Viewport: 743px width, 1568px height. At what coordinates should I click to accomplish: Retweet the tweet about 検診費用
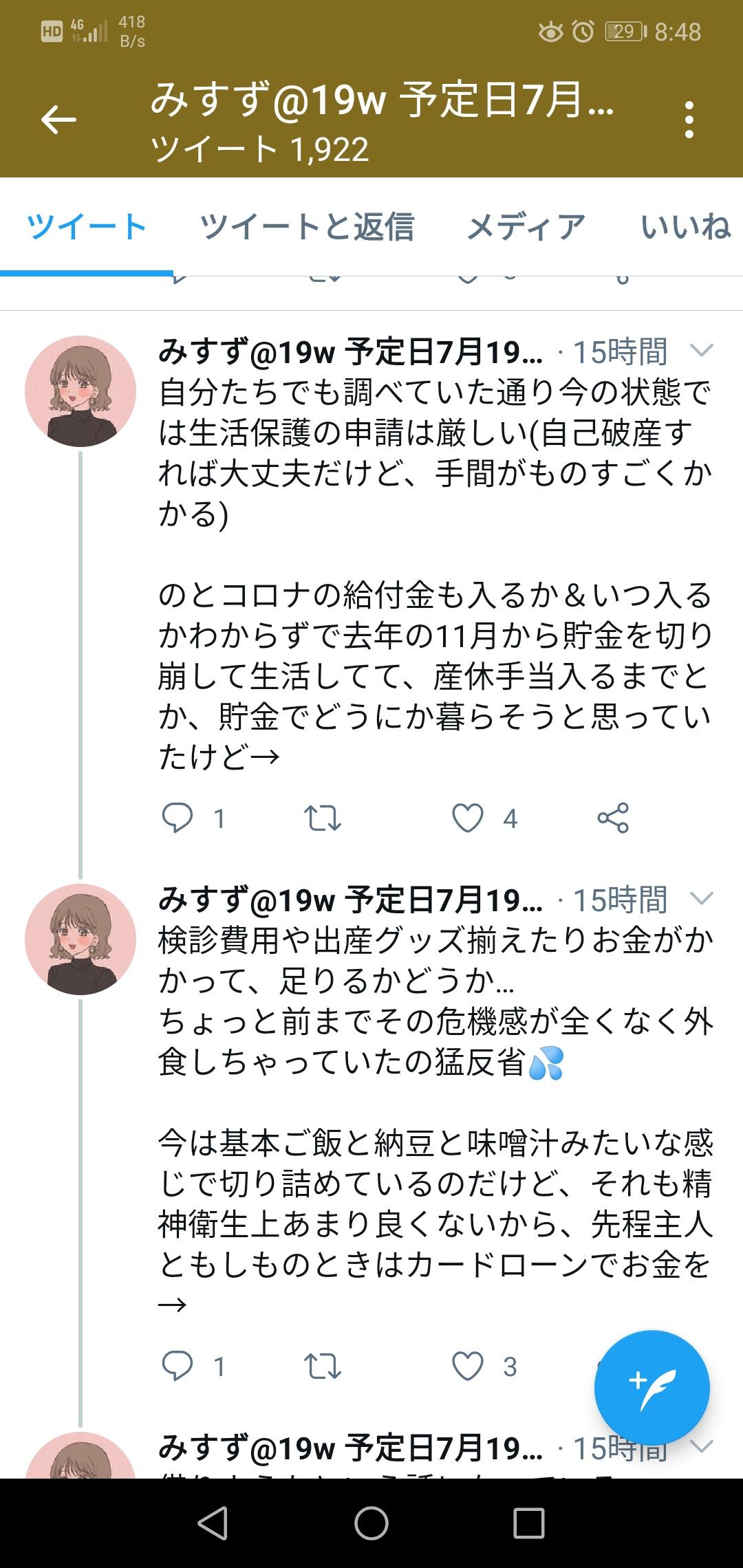(322, 1366)
